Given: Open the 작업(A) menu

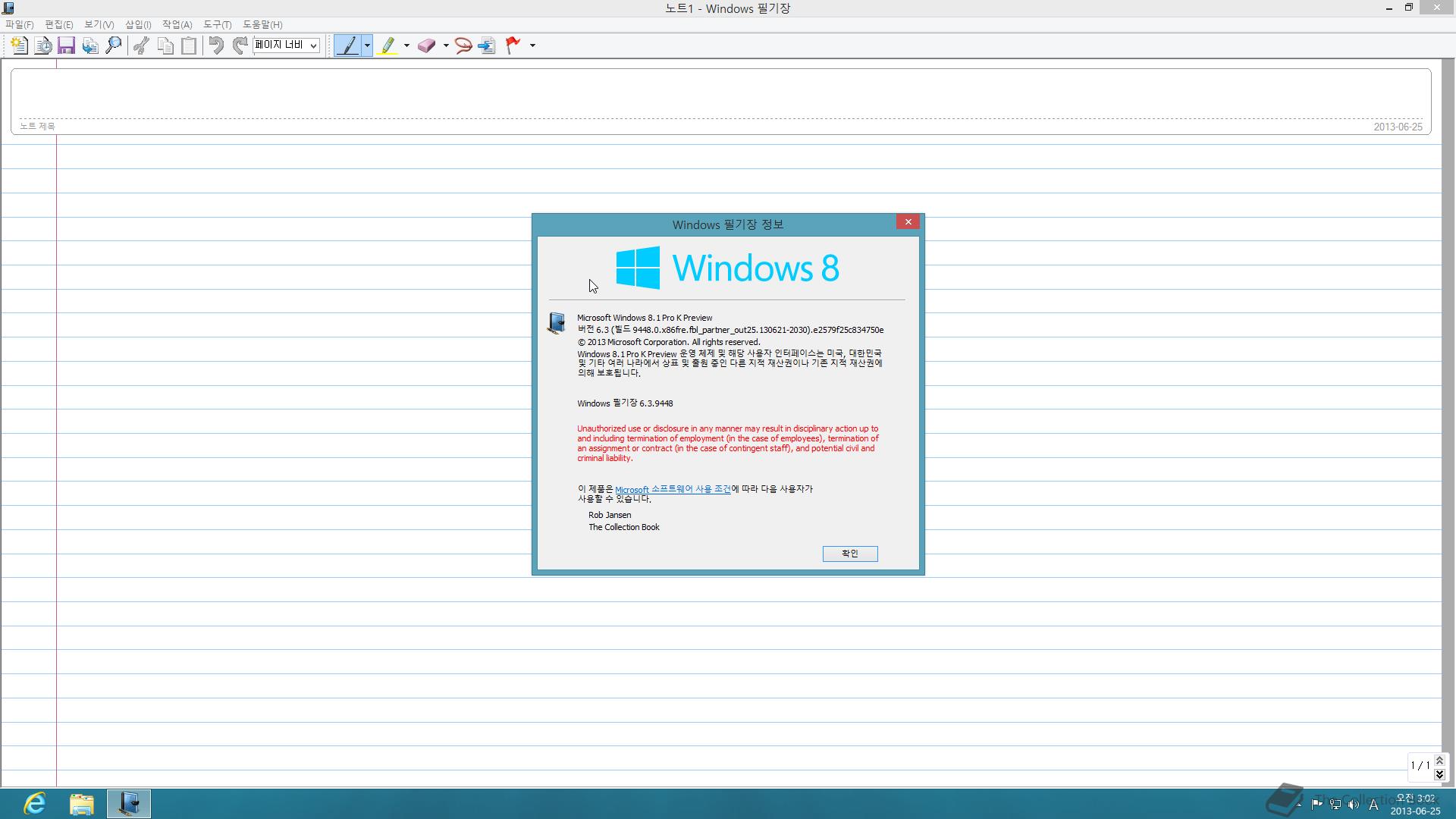Looking at the screenshot, I should coord(177,24).
